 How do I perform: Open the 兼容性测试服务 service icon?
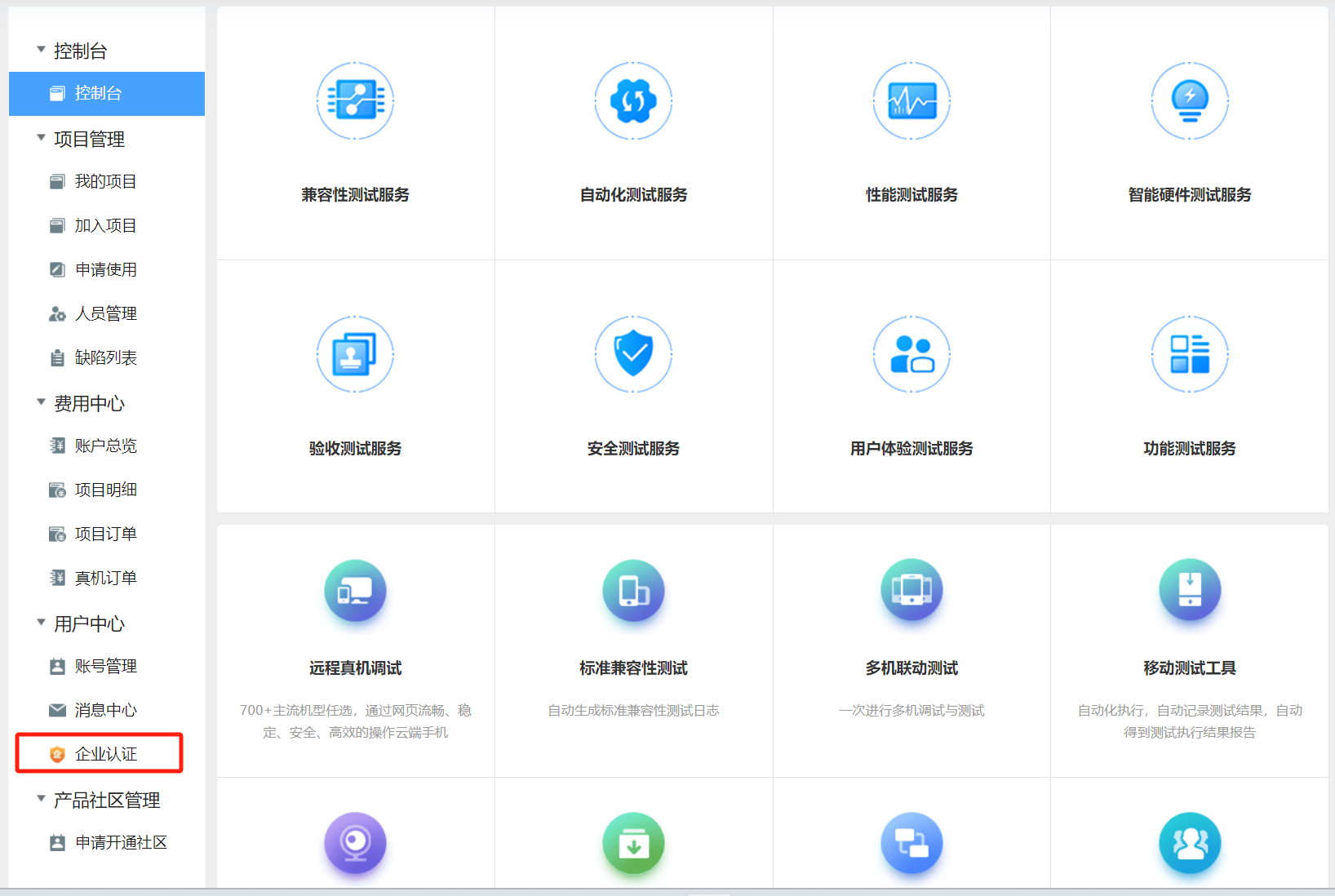(355, 101)
